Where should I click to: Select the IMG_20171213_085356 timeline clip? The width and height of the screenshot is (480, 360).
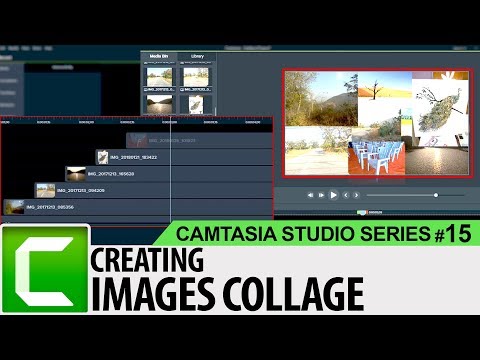pos(138,207)
